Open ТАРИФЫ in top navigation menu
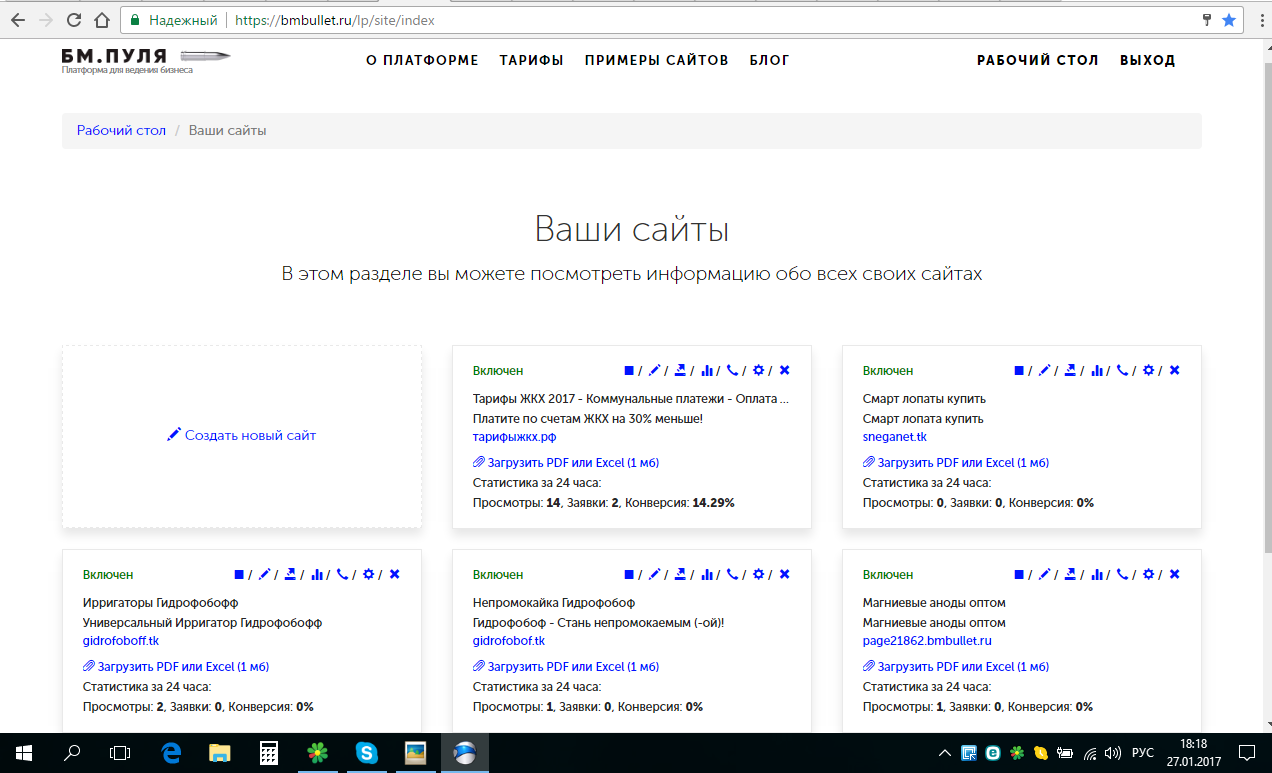The height and width of the screenshot is (773, 1272). pos(531,60)
